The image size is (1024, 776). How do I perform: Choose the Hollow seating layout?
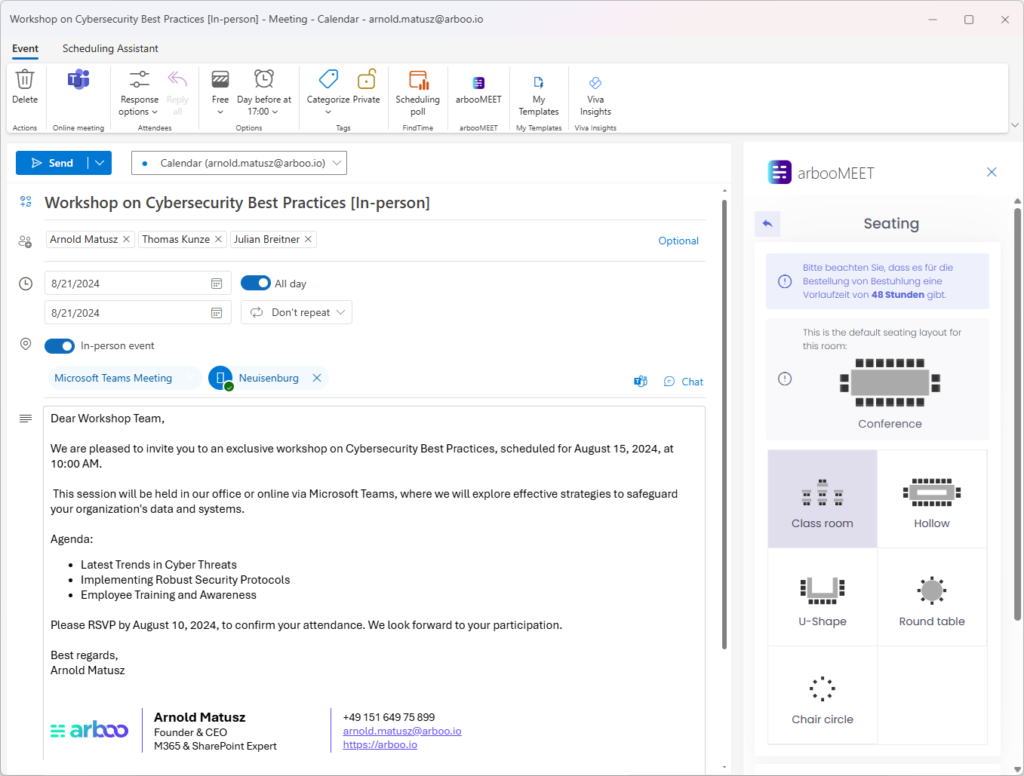pos(932,499)
